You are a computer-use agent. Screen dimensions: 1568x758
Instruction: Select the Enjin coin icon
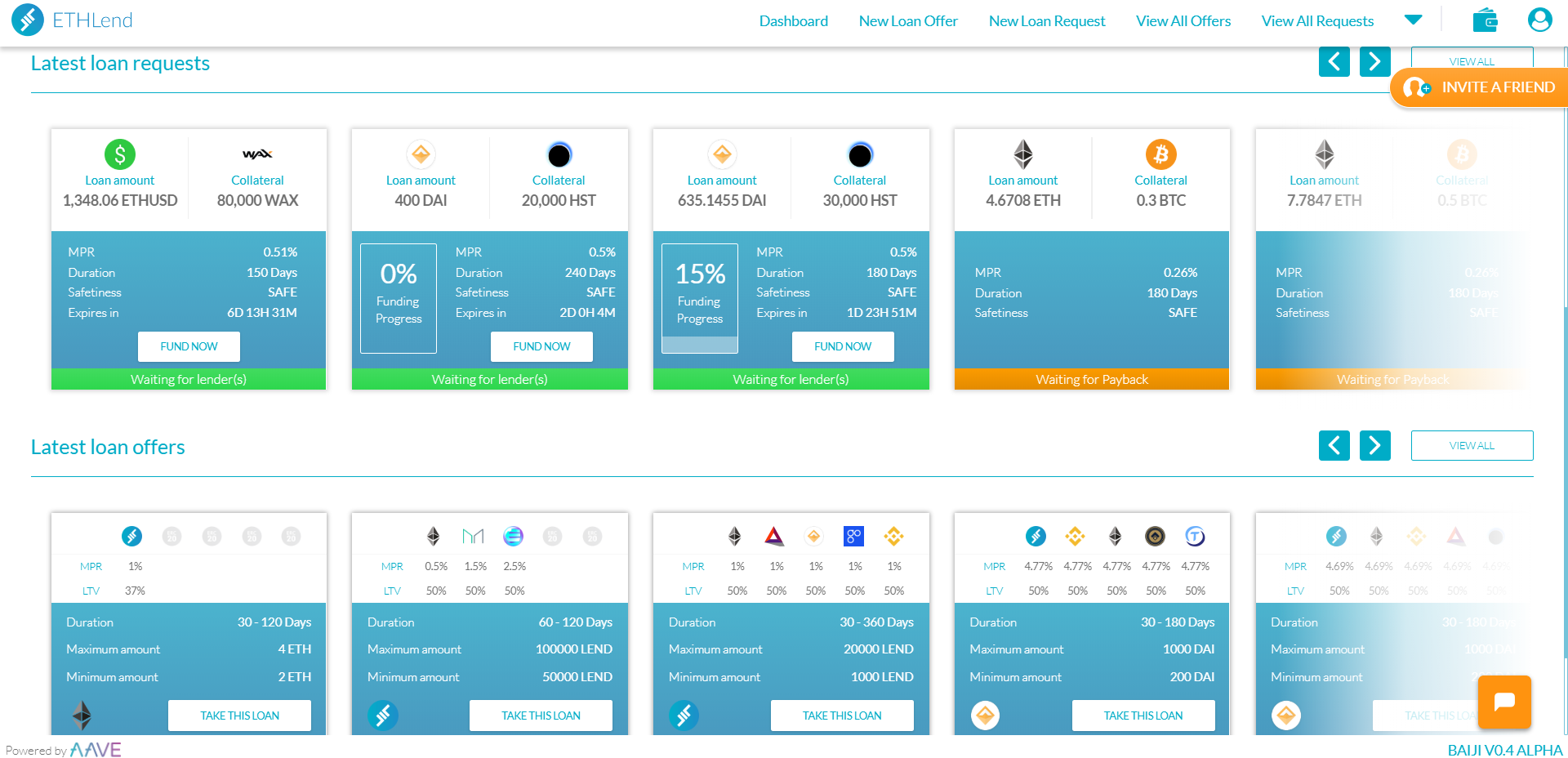[x=514, y=537]
